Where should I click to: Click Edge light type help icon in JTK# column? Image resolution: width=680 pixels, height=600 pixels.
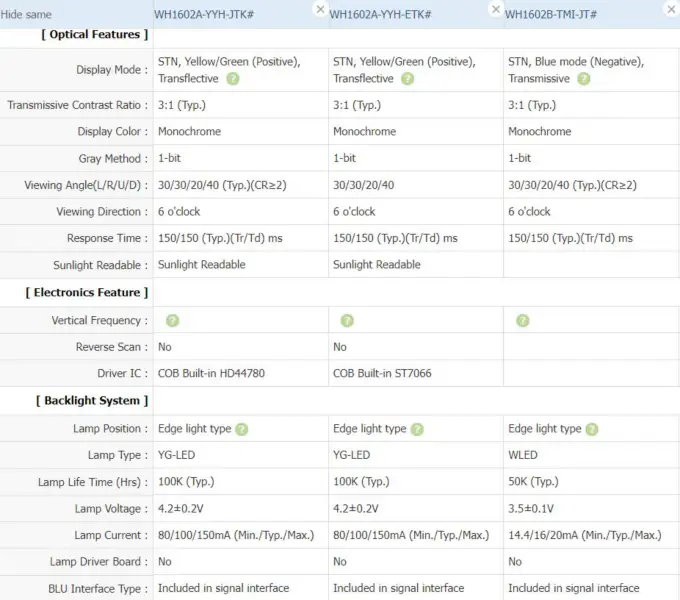(x=242, y=429)
